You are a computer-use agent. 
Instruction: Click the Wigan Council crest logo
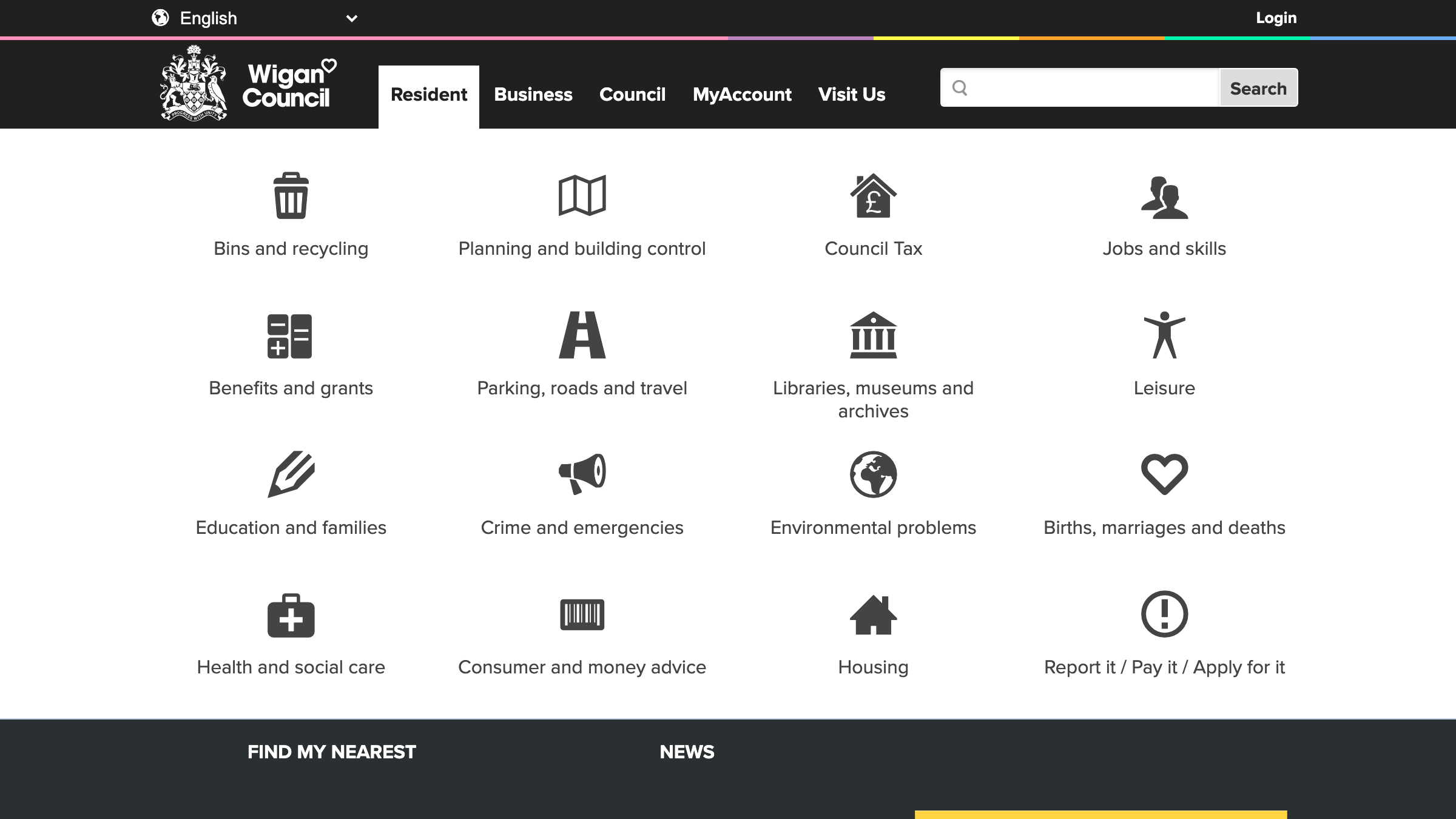(194, 83)
